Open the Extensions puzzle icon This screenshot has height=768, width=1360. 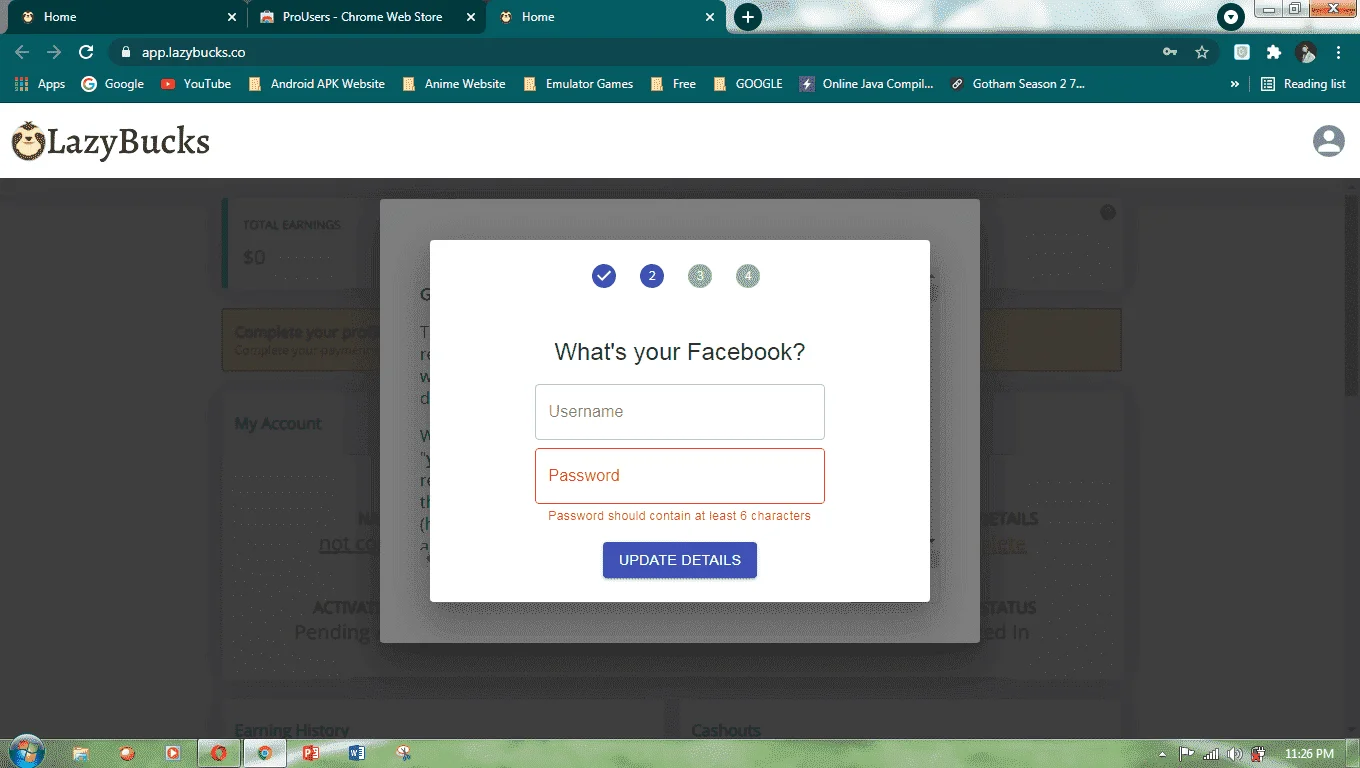coord(1273,52)
